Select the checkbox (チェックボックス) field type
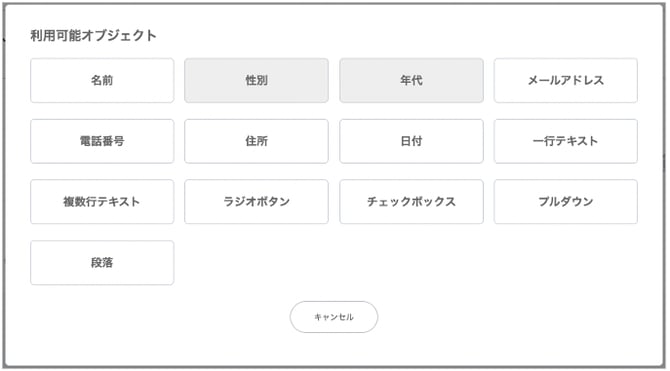Viewport: 670px width, 371px height. [x=411, y=202]
